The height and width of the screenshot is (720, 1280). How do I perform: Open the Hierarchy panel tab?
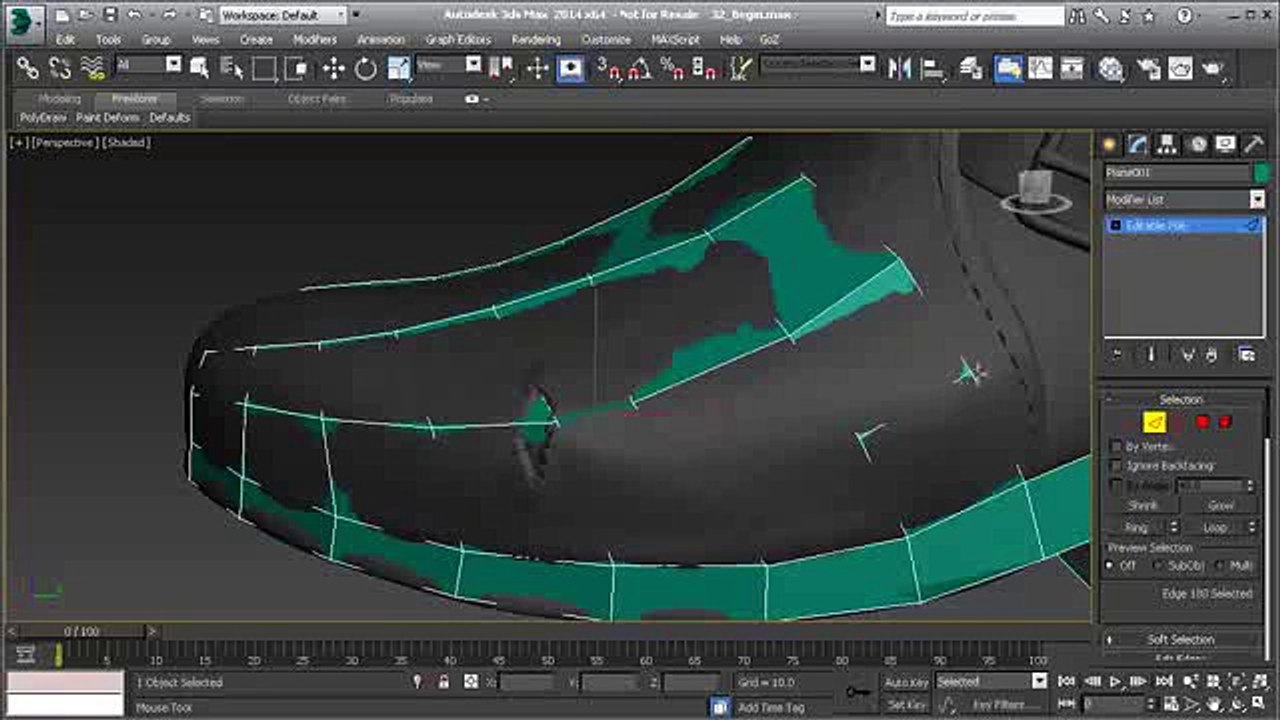1167,144
